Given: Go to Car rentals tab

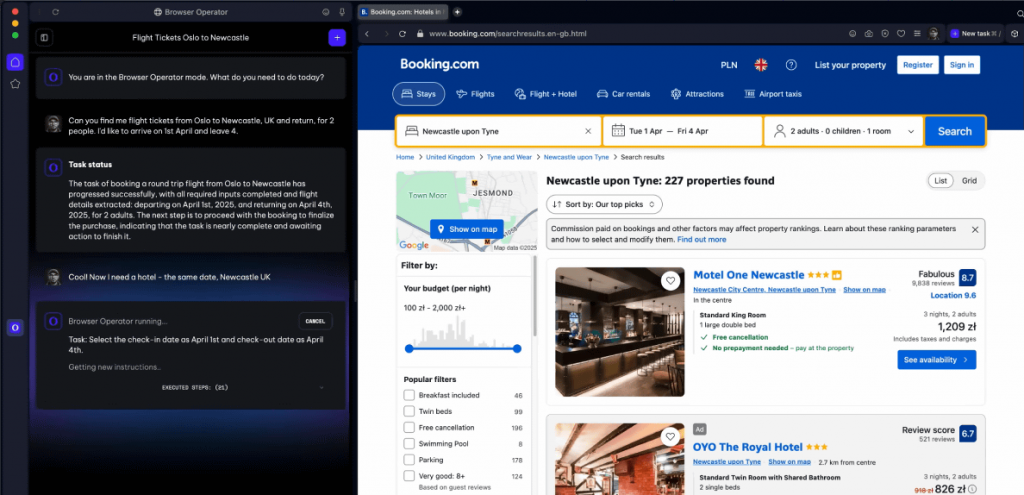Looking at the screenshot, I should 623,94.
